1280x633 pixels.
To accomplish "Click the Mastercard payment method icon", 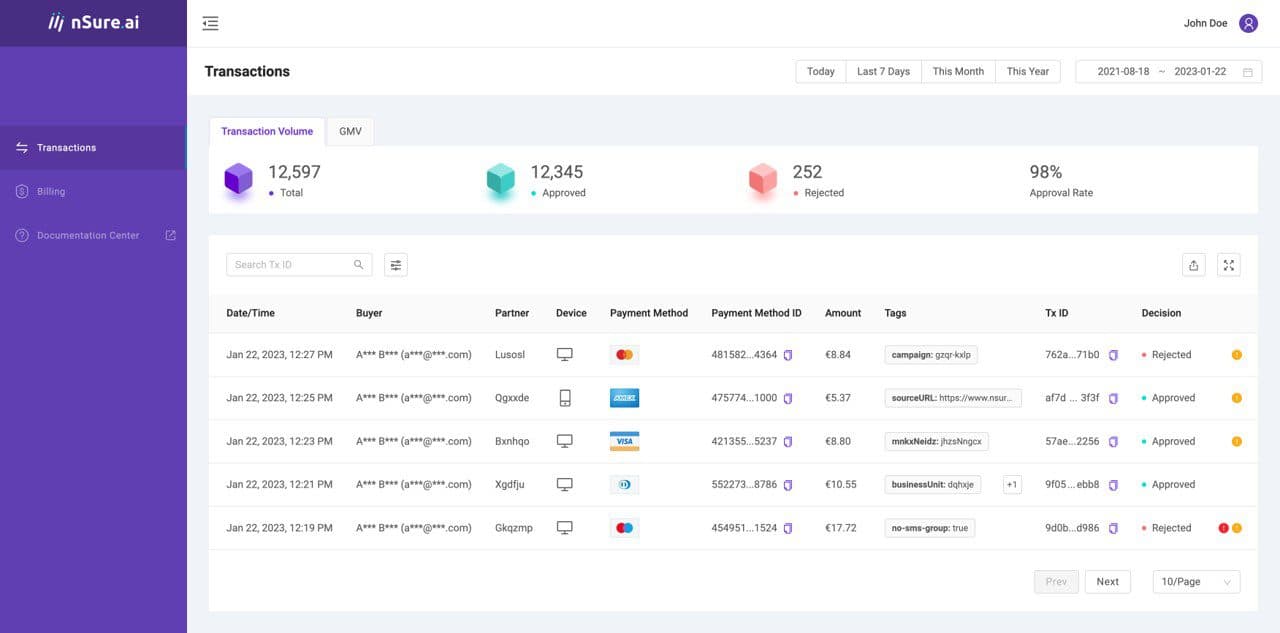I will (x=624, y=354).
